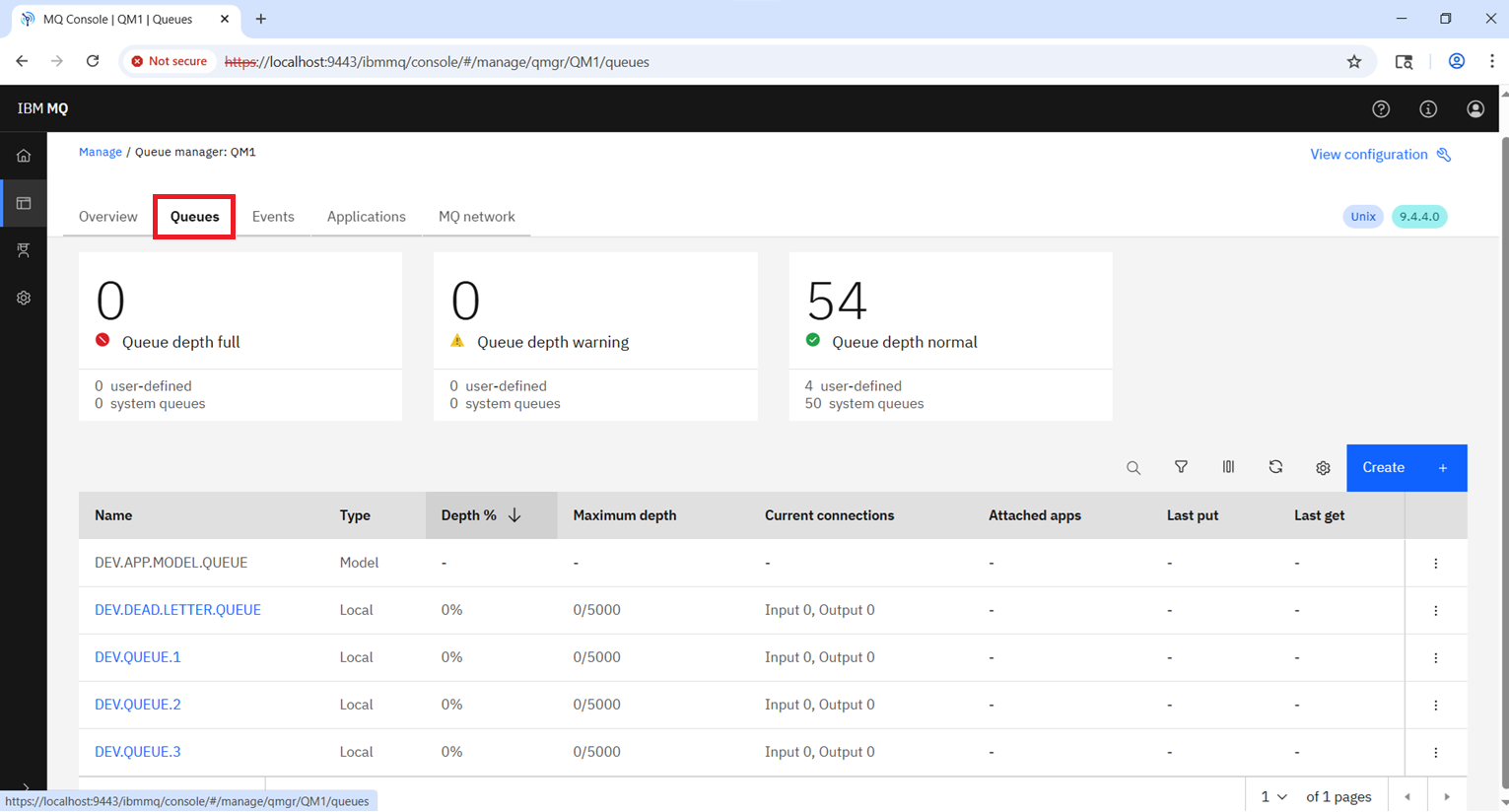1509x812 pixels.
Task: Open overflow menu for DEV.QUEUE.2
Action: click(x=1436, y=706)
